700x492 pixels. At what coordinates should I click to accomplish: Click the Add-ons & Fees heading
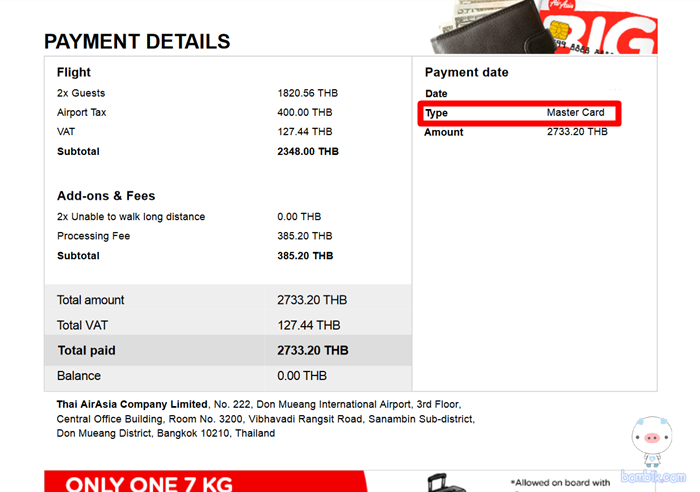coord(106,196)
